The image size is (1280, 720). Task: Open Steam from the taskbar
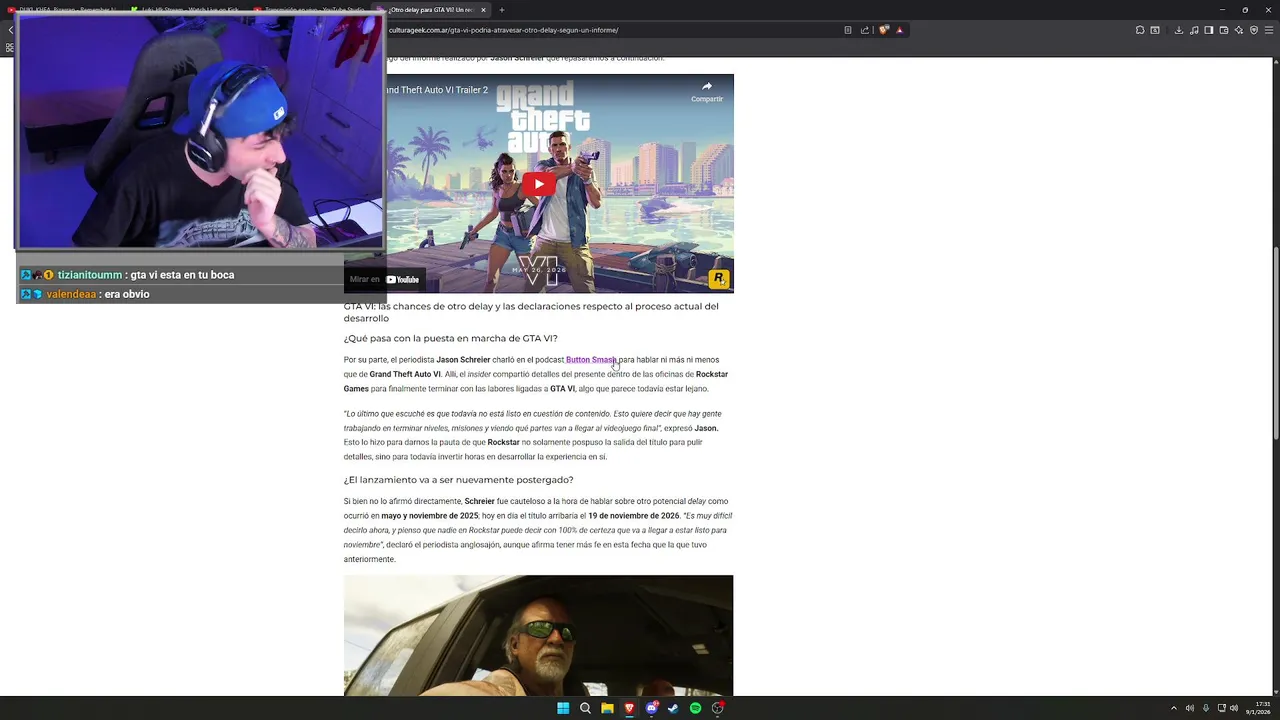tap(673, 708)
